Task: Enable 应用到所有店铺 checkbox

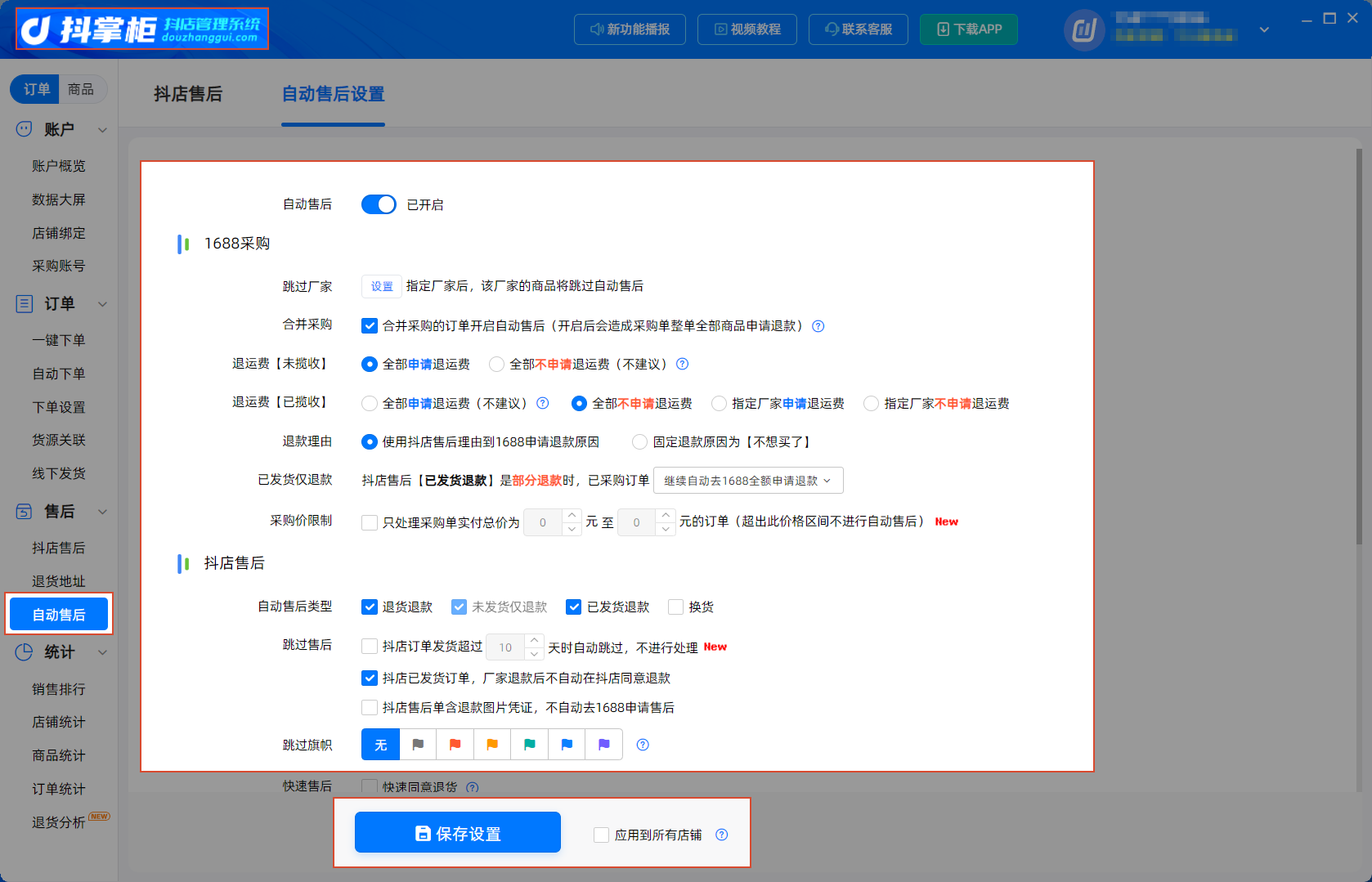Action: click(601, 835)
